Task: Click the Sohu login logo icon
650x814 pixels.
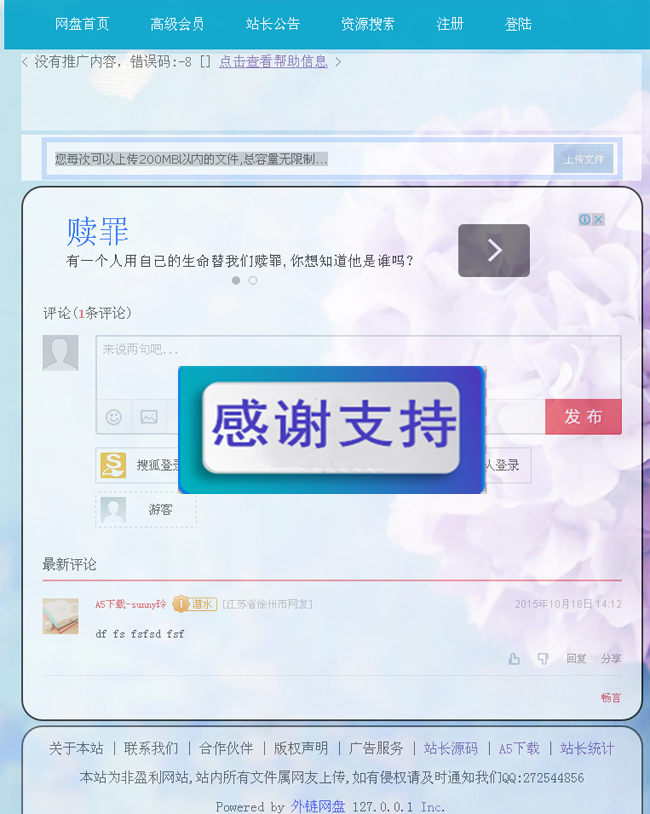Action: point(113,465)
